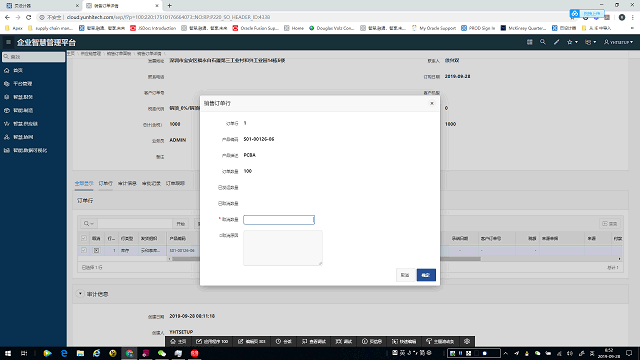Click the developer toolbar gear icon
Screen dimensions: 640x360
tap(467, 342)
